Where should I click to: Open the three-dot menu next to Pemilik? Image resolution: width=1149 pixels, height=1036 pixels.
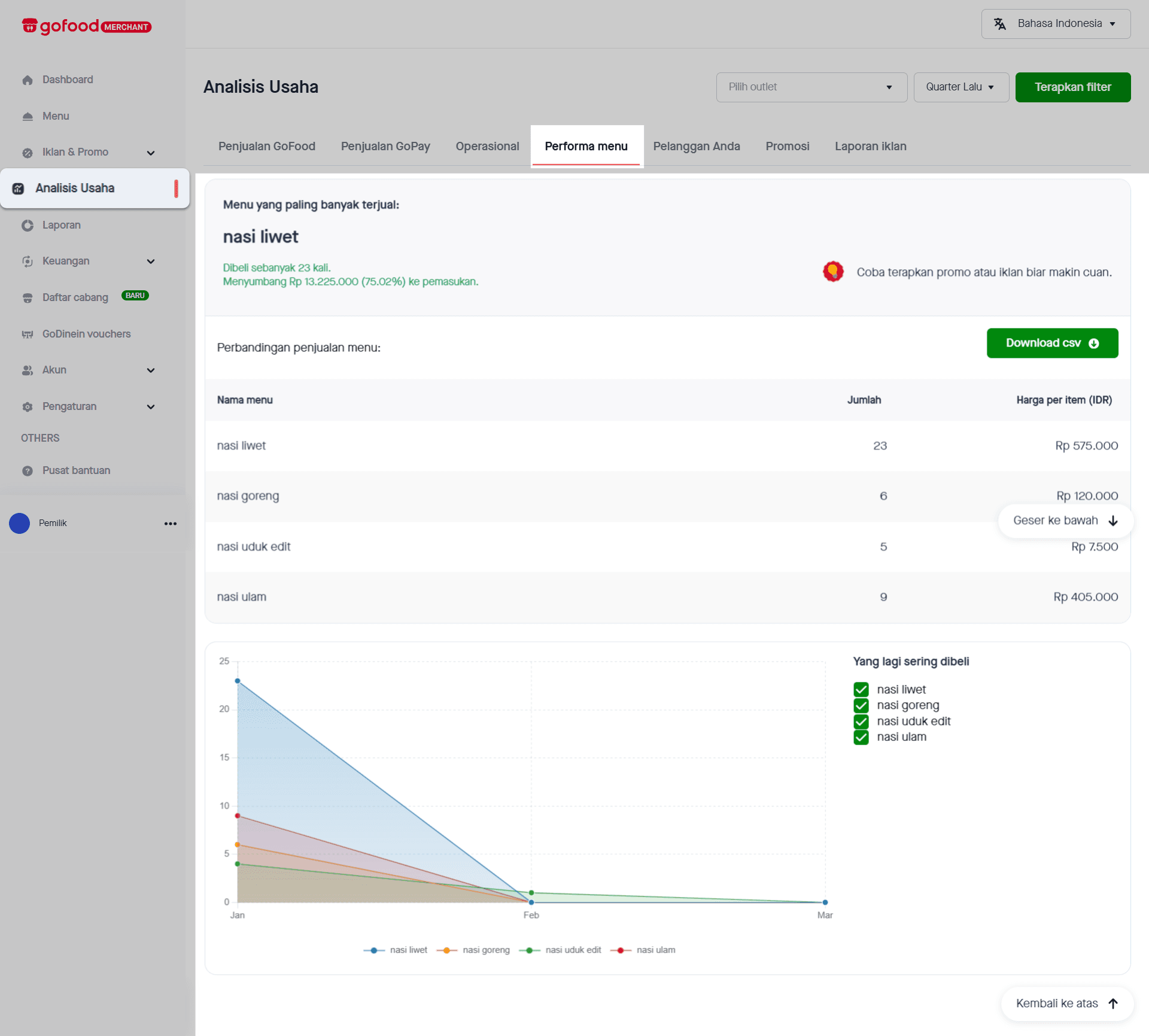pyautogui.click(x=171, y=524)
